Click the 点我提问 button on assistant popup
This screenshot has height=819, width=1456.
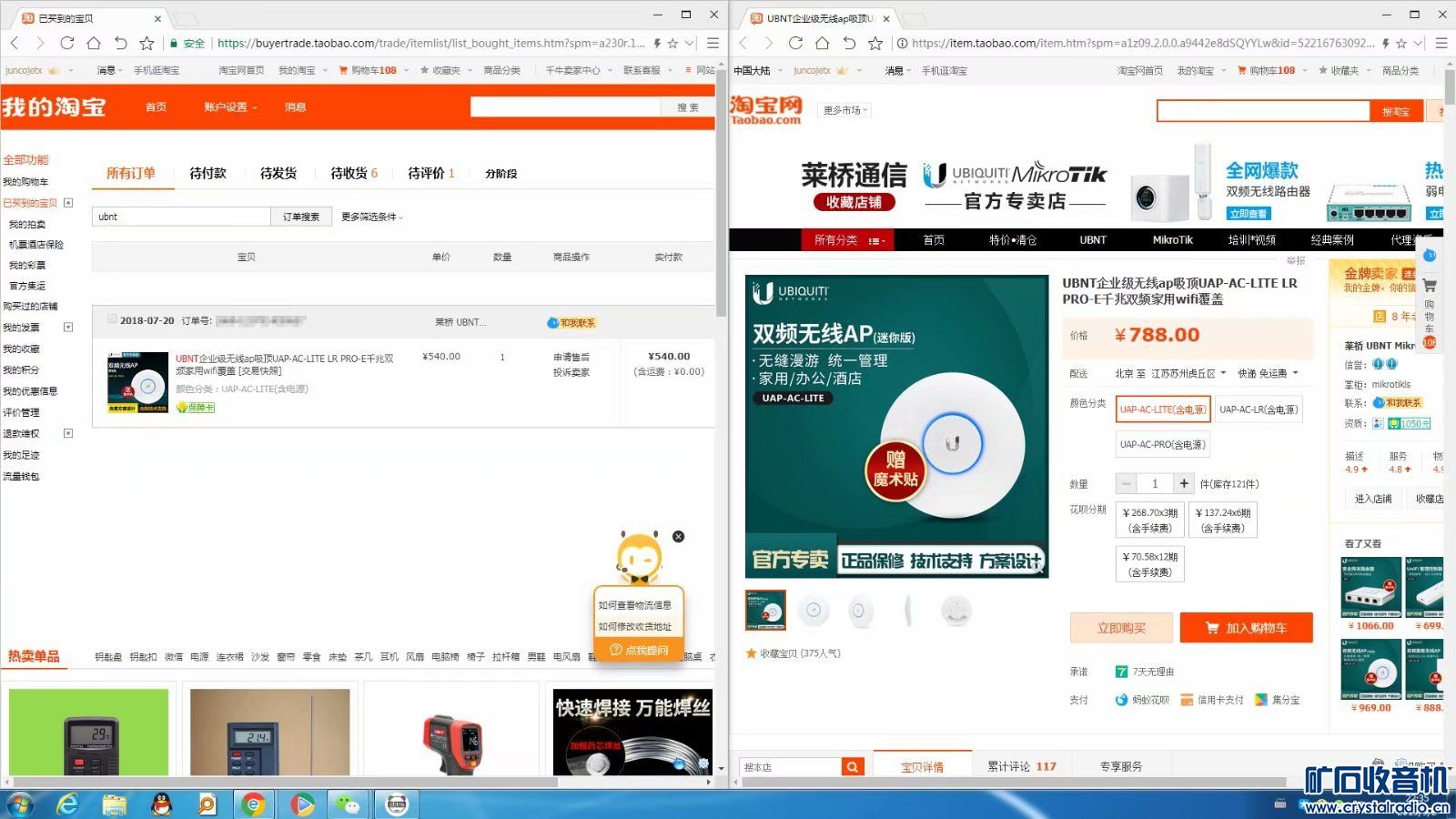pos(639,650)
